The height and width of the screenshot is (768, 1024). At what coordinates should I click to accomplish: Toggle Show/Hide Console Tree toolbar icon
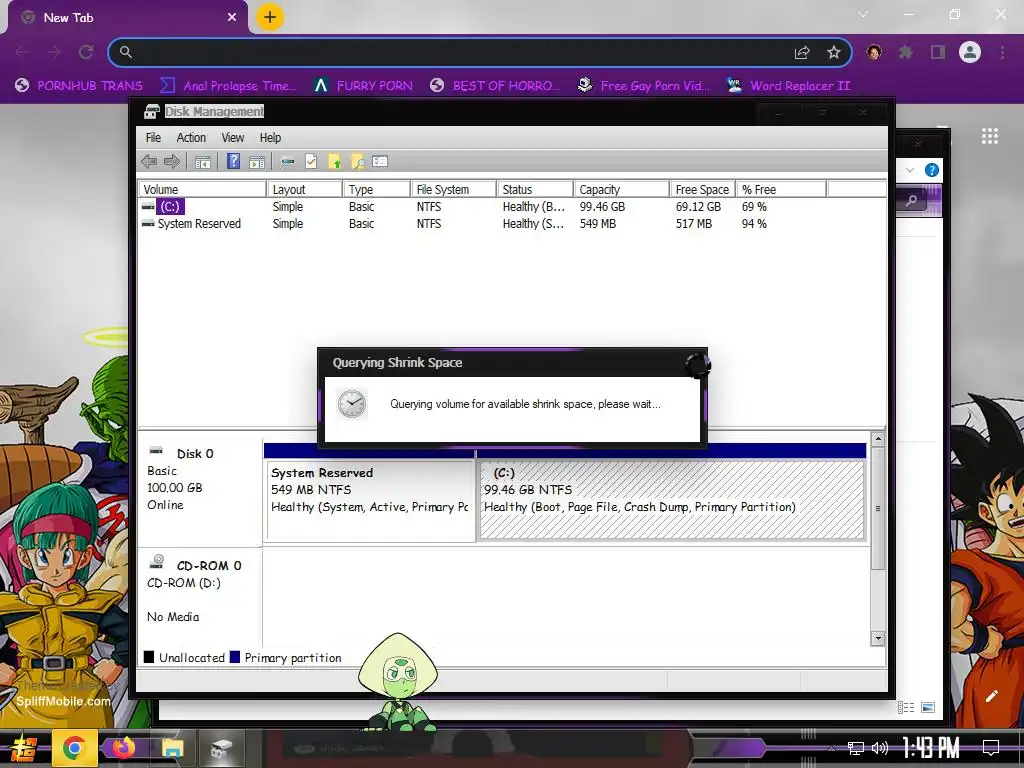tap(203, 161)
